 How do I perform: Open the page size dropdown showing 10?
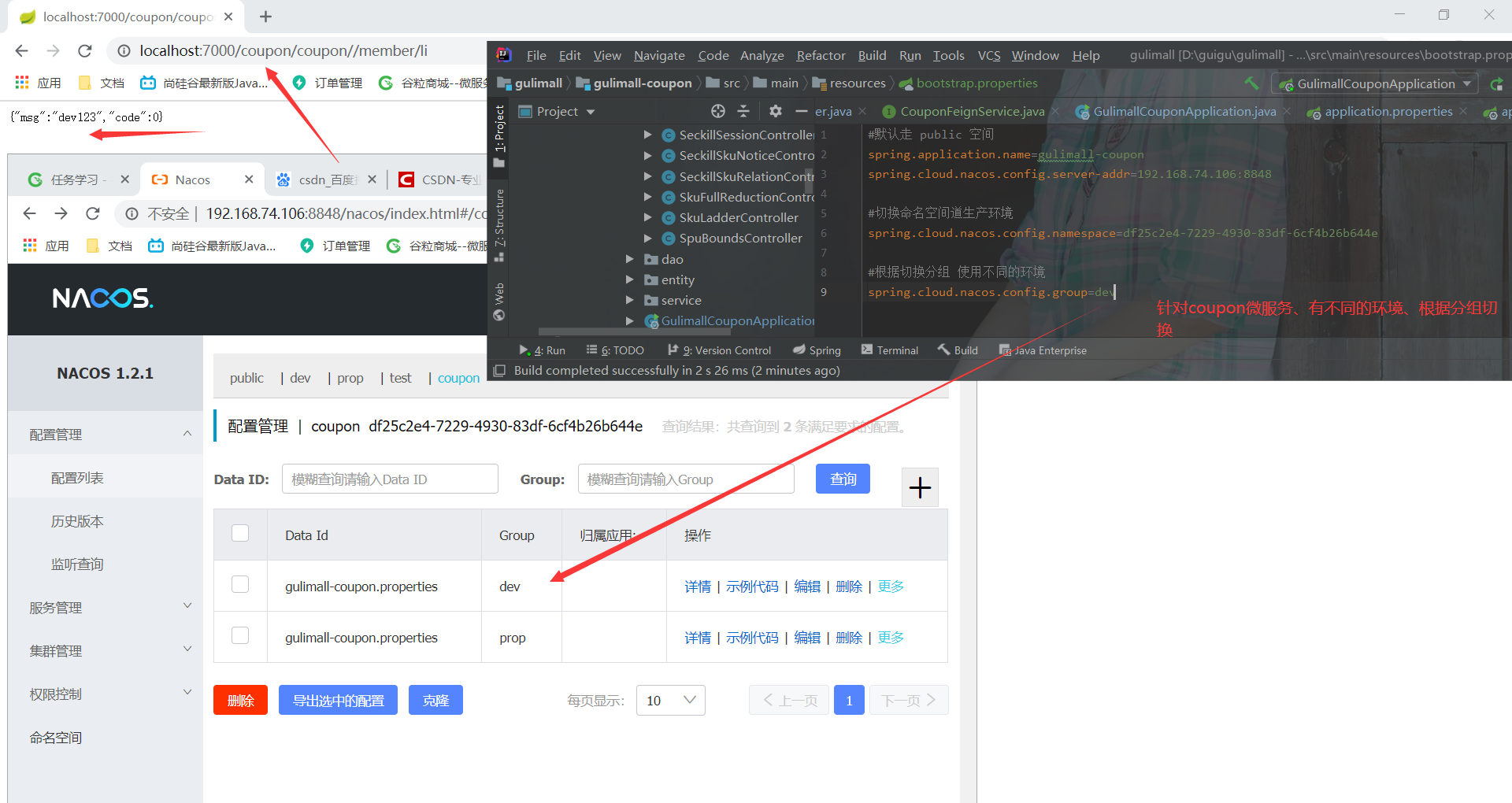click(x=670, y=700)
